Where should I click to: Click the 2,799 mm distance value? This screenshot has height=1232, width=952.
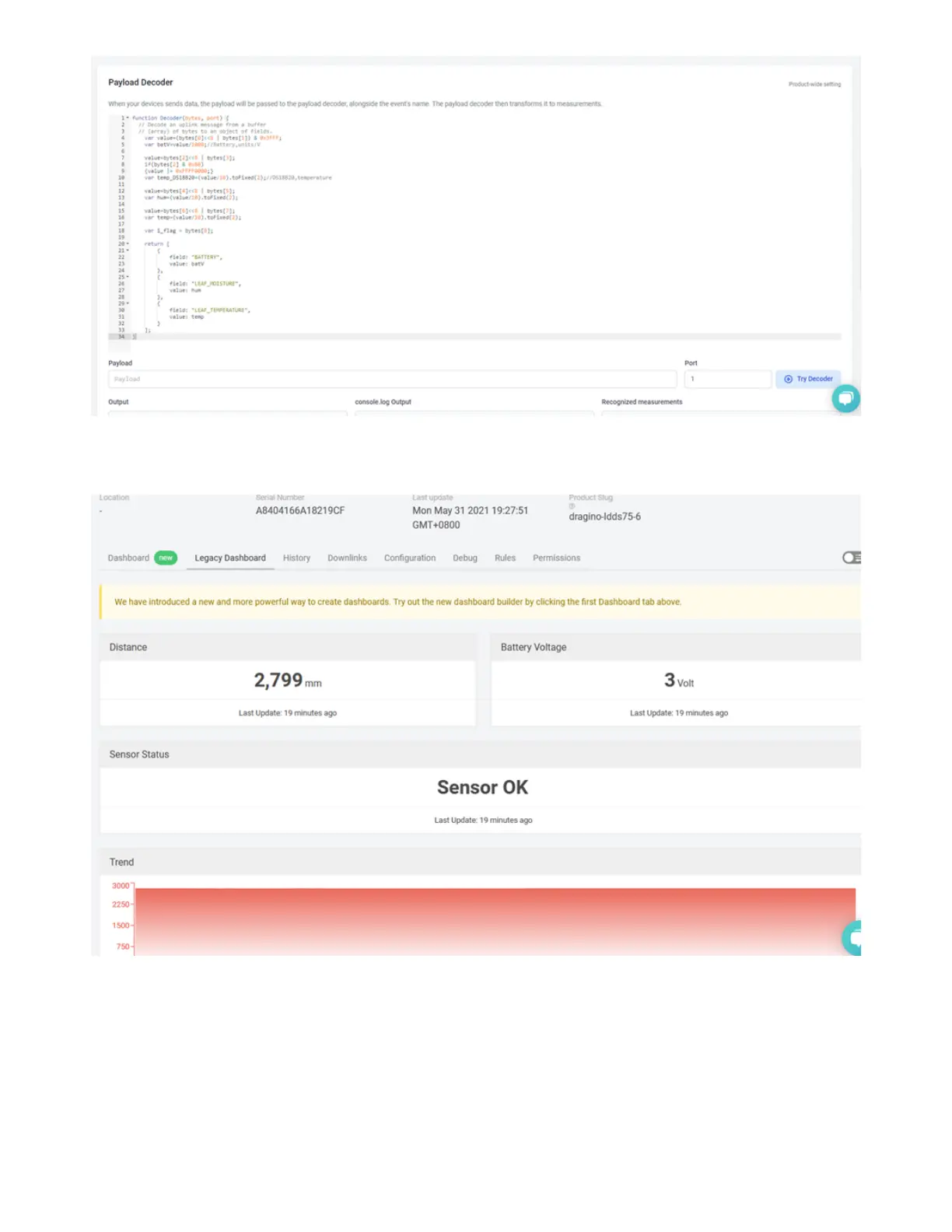coord(288,681)
